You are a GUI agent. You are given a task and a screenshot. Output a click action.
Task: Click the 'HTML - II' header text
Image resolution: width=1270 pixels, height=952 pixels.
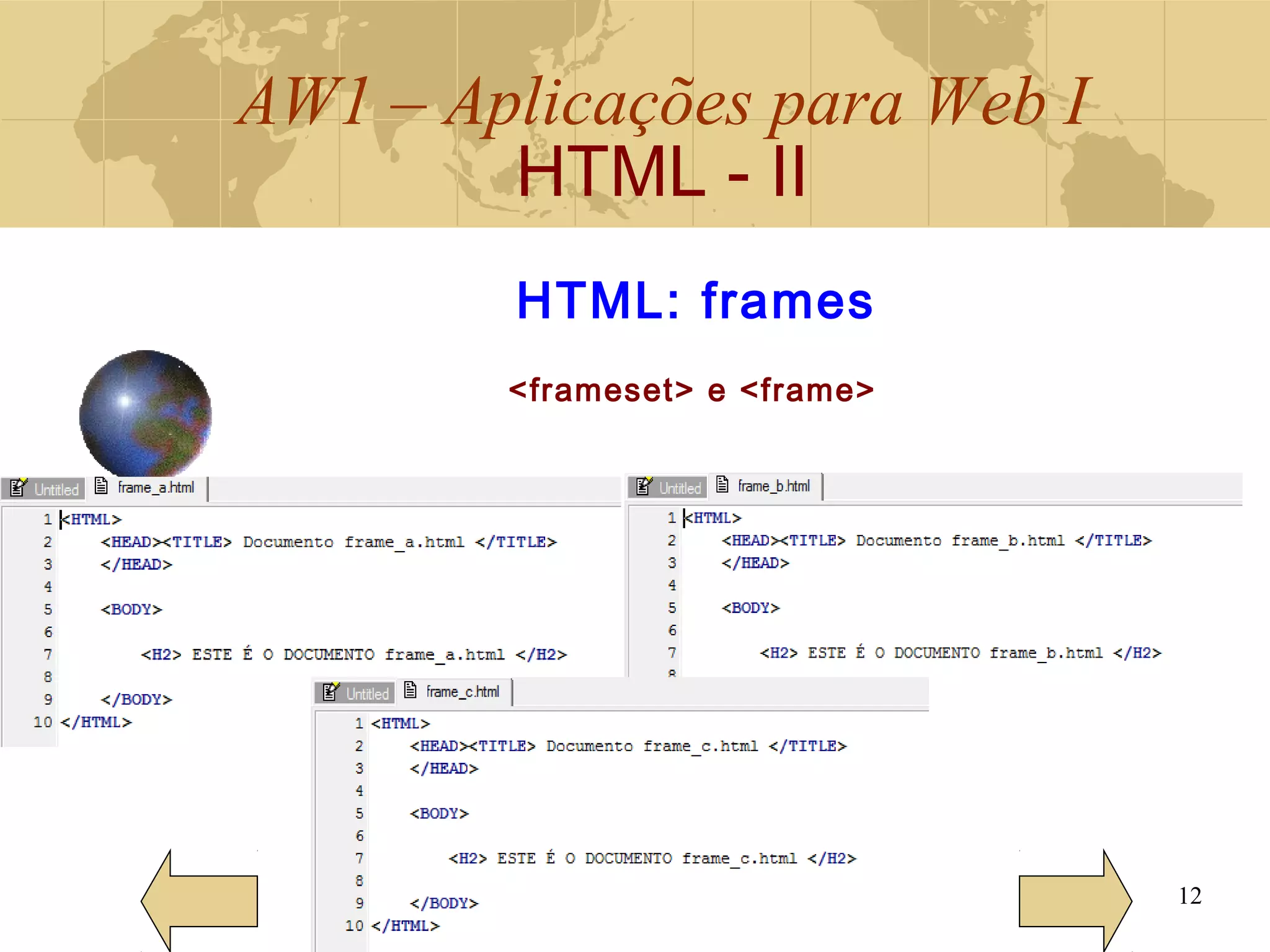[661, 172]
